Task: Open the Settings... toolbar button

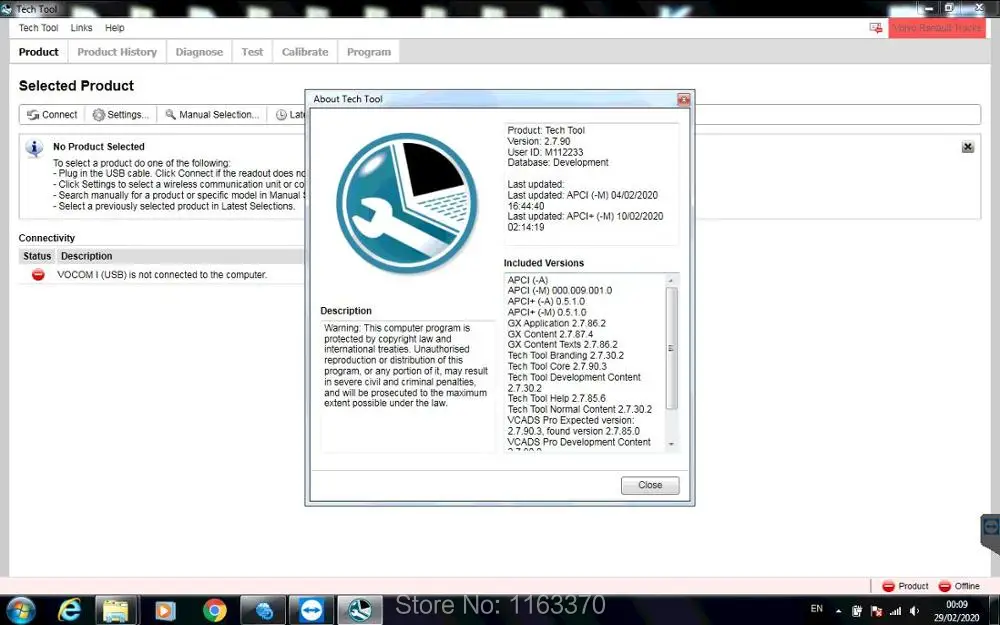Action: (121, 115)
